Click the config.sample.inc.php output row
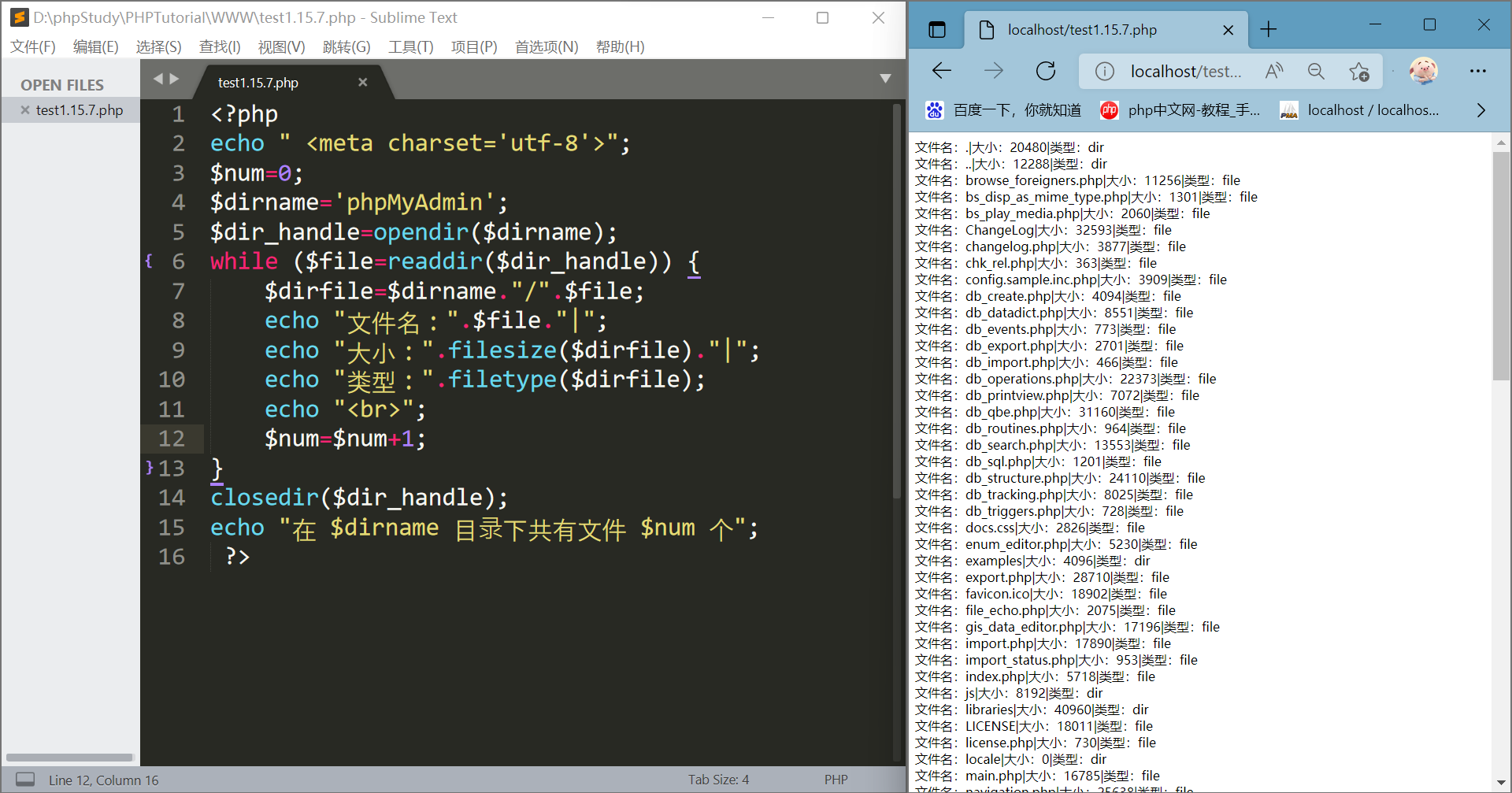Screen dimensions: 1512x793 tap(1070, 280)
